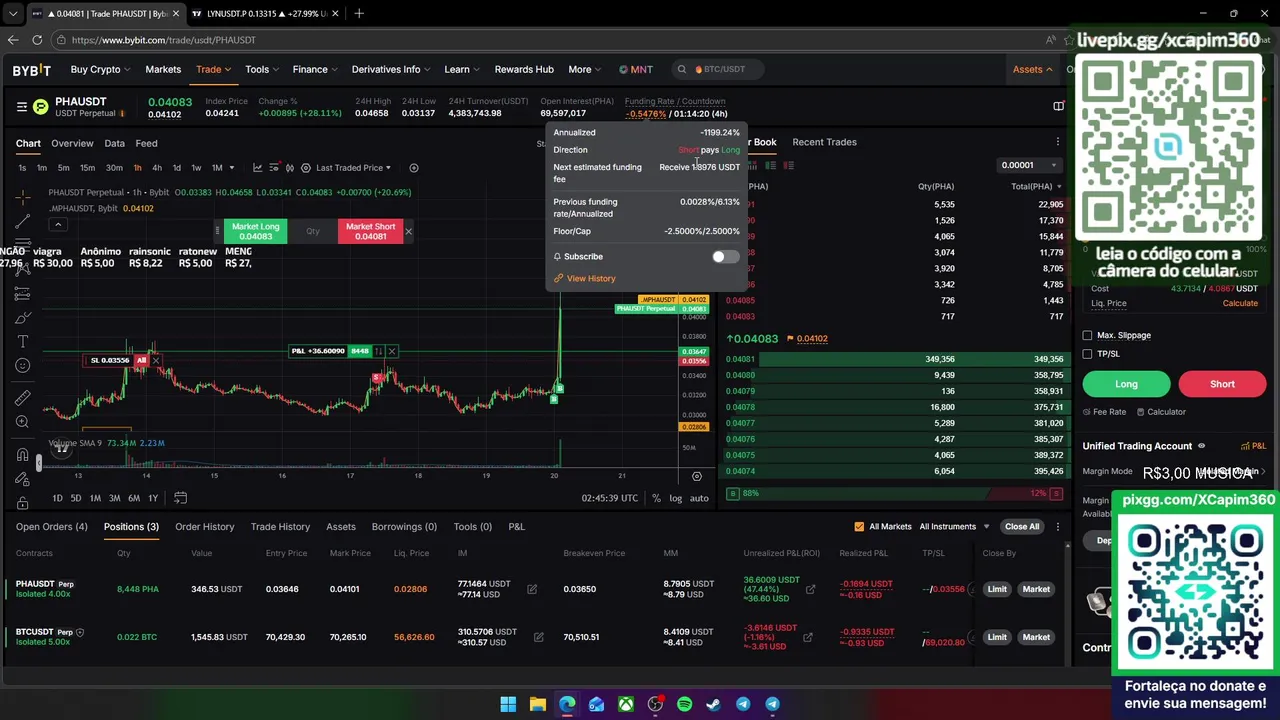Open the emoji icons tool
This screenshot has height=720, width=1280.
coord(22,366)
